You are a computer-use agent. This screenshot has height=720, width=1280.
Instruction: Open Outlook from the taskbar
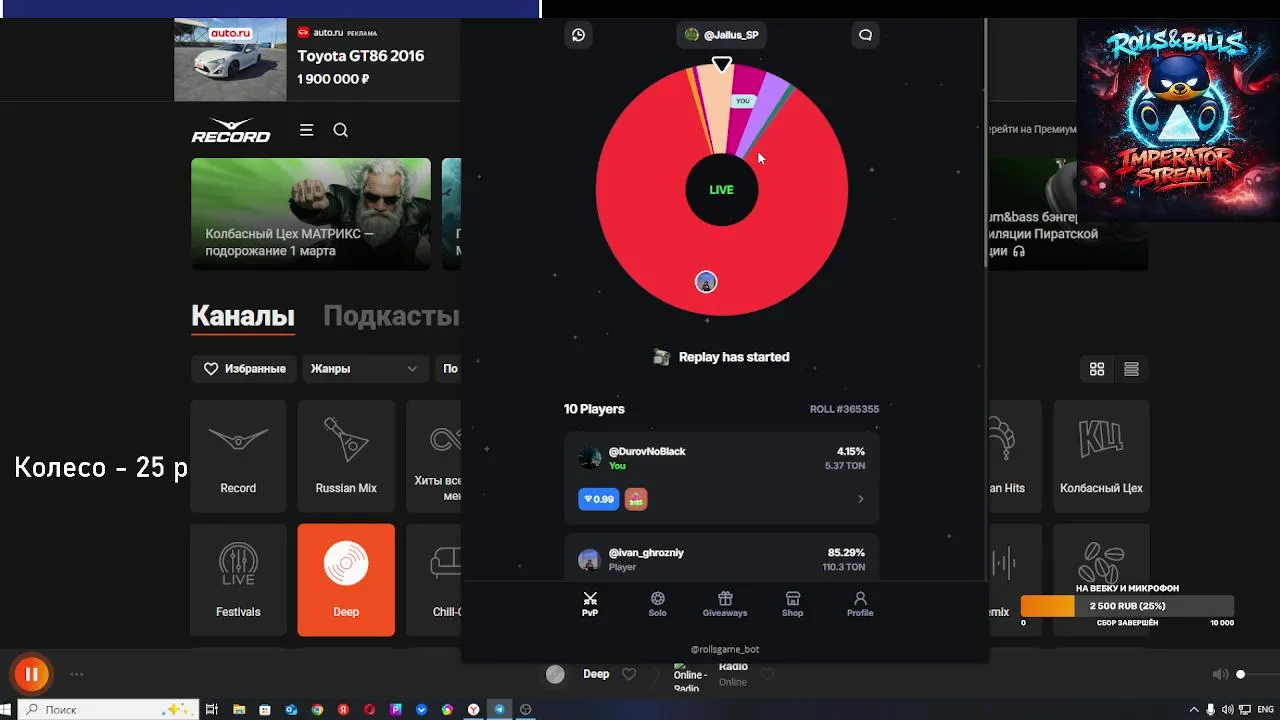pyautogui.click(x=291, y=709)
